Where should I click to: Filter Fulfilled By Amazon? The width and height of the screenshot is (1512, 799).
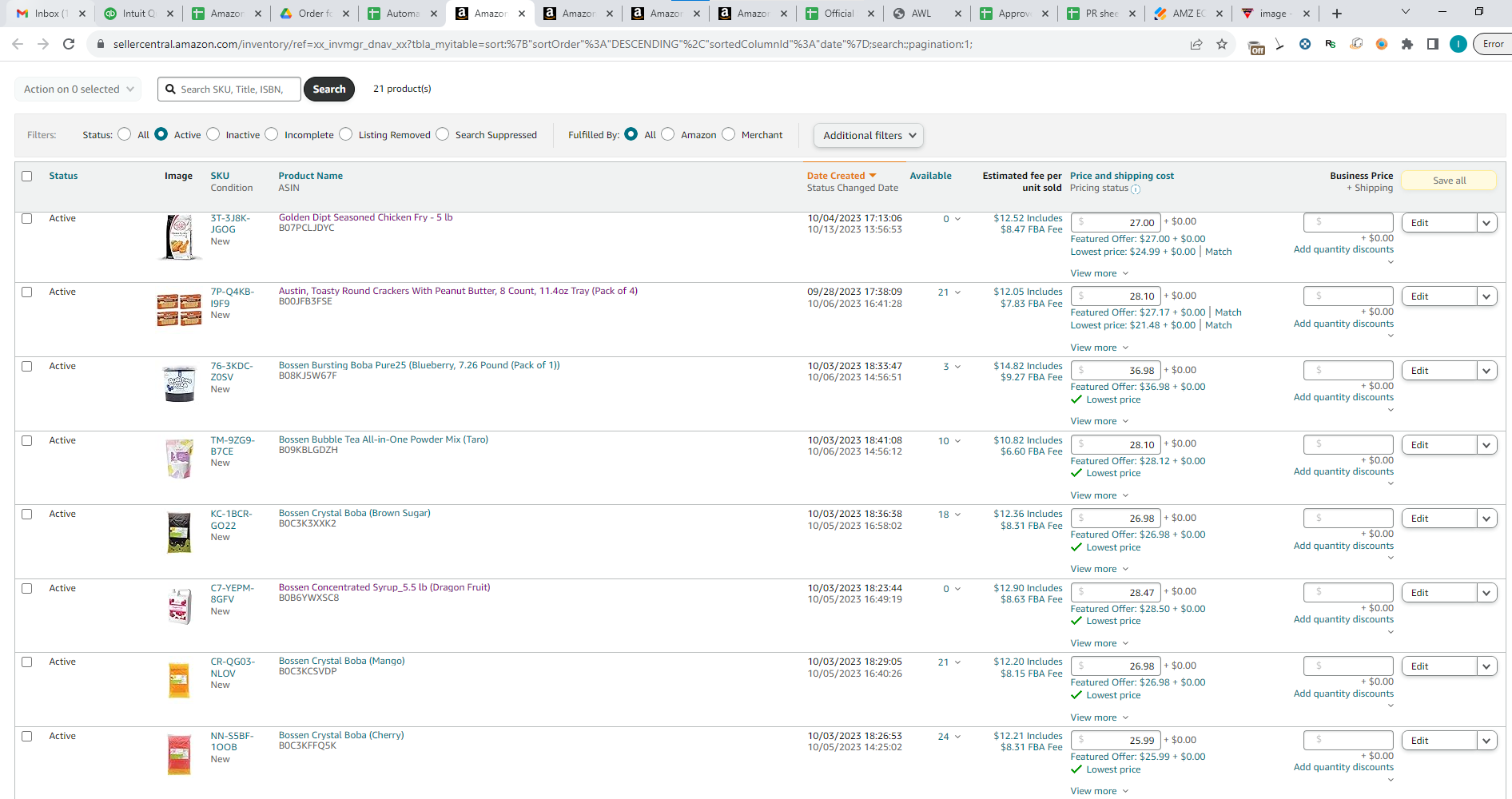(668, 134)
